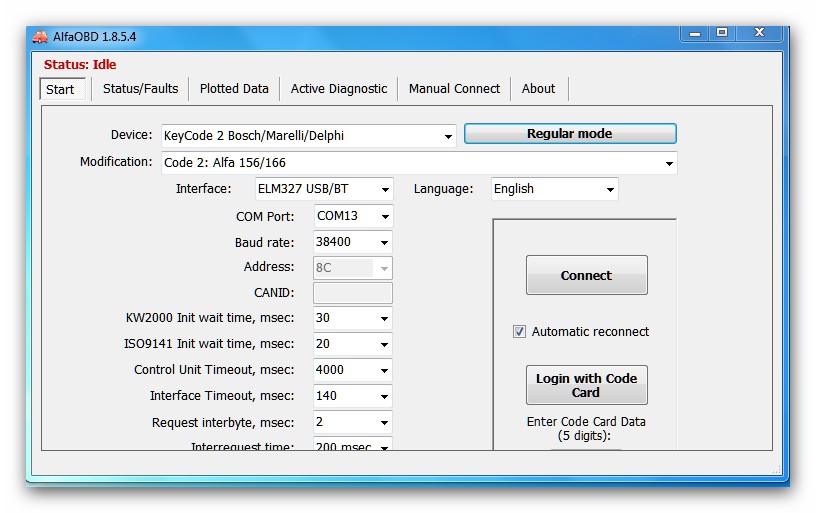The width and height of the screenshot is (816, 513).
Task: Toggle the Automatic reconnect checkbox
Action: point(519,332)
